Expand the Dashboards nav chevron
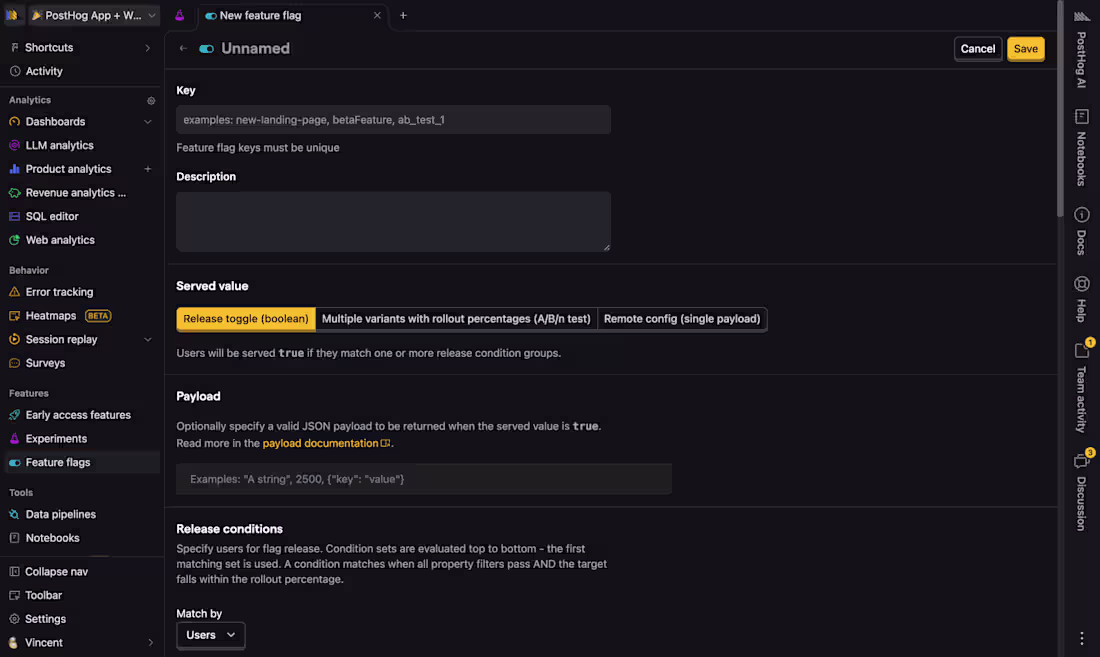The height and width of the screenshot is (657, 1100). [148, 122]
